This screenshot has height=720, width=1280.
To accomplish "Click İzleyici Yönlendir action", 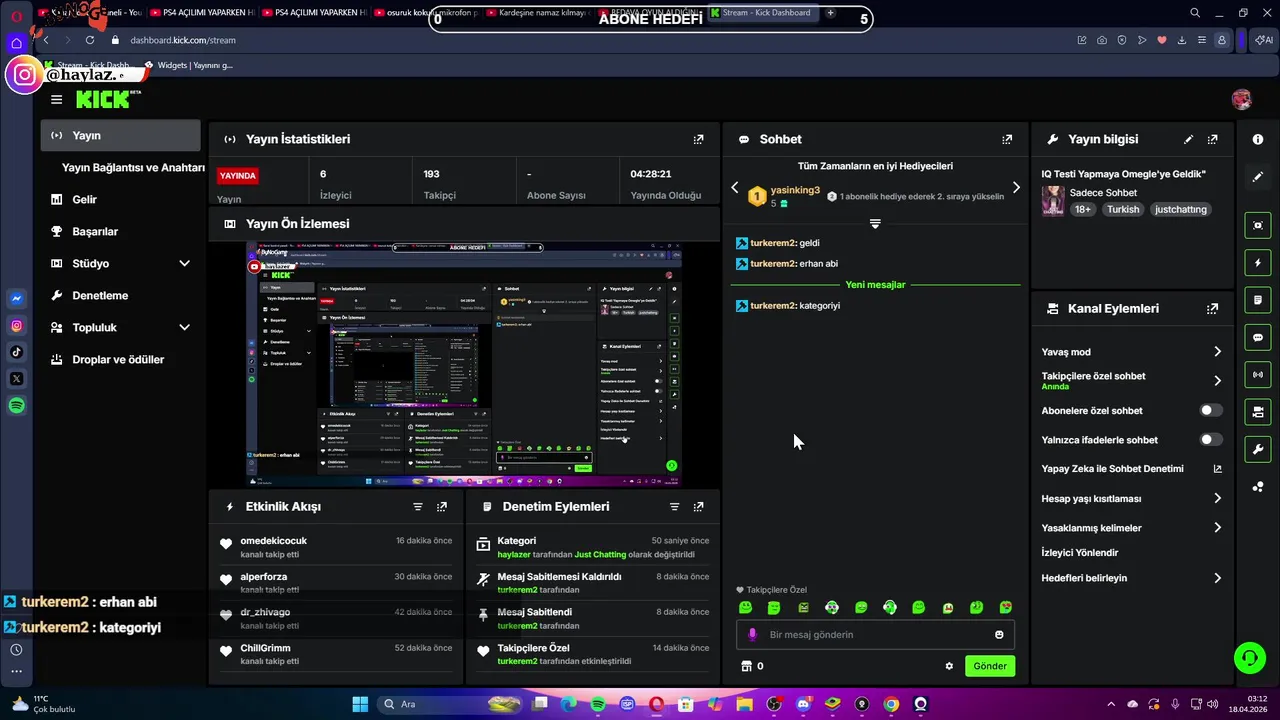I will click(x=1080, y=552).
